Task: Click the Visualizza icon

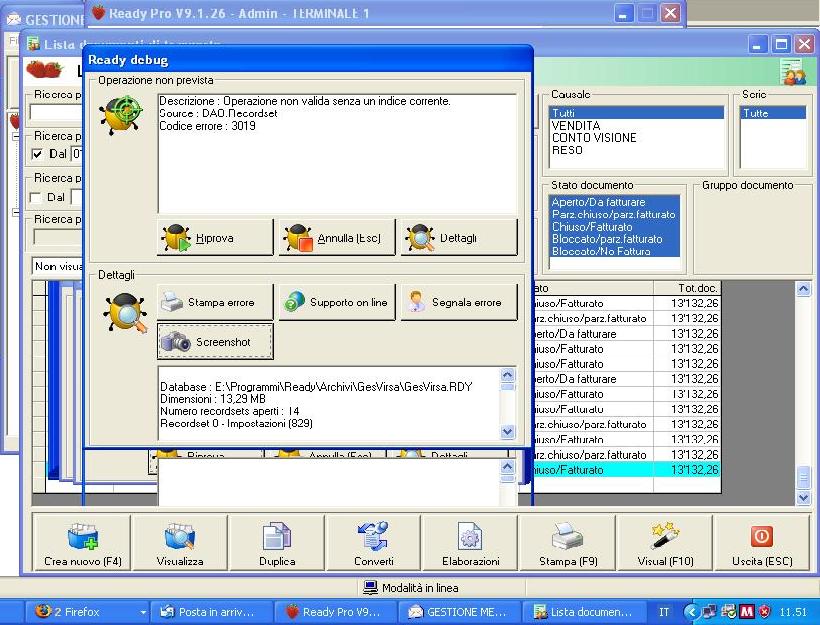Action: click(x=180, y=536)
